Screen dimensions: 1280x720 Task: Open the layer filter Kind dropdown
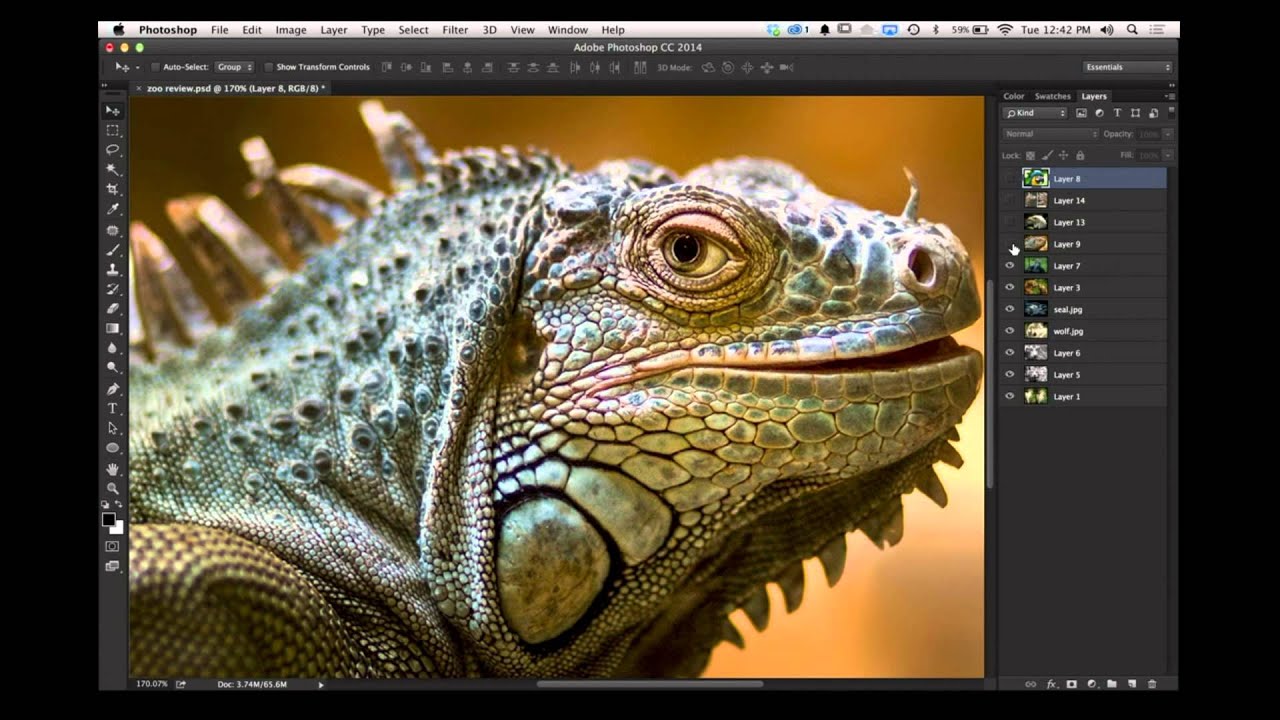click(x=1035, y=113)
